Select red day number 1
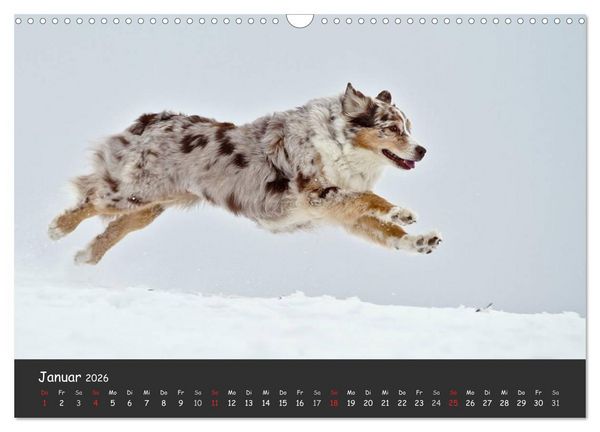Viewport: 600px width, 432px height. [x=44, y=403]
